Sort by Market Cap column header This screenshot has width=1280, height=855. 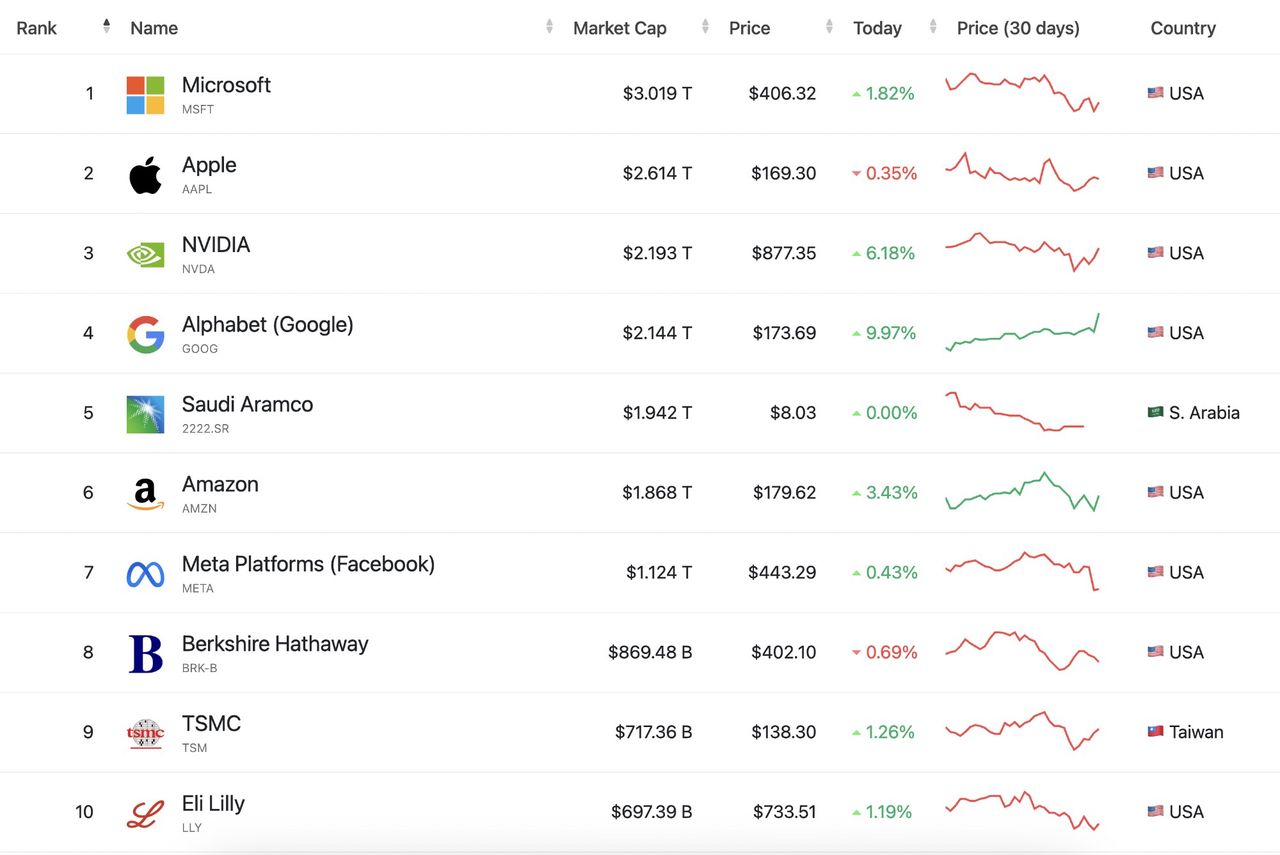pos(619,28)
